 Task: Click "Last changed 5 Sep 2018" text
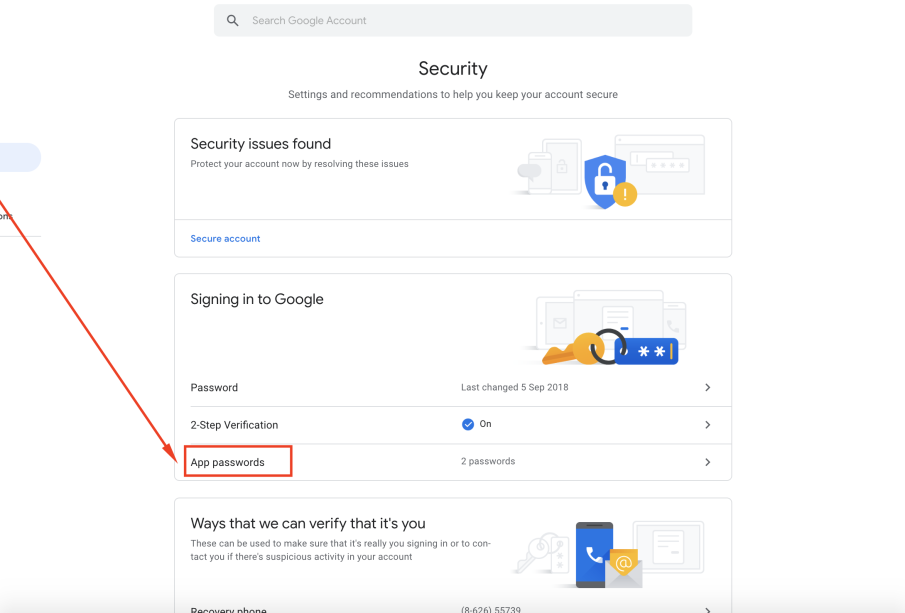(x=514, y=387)
